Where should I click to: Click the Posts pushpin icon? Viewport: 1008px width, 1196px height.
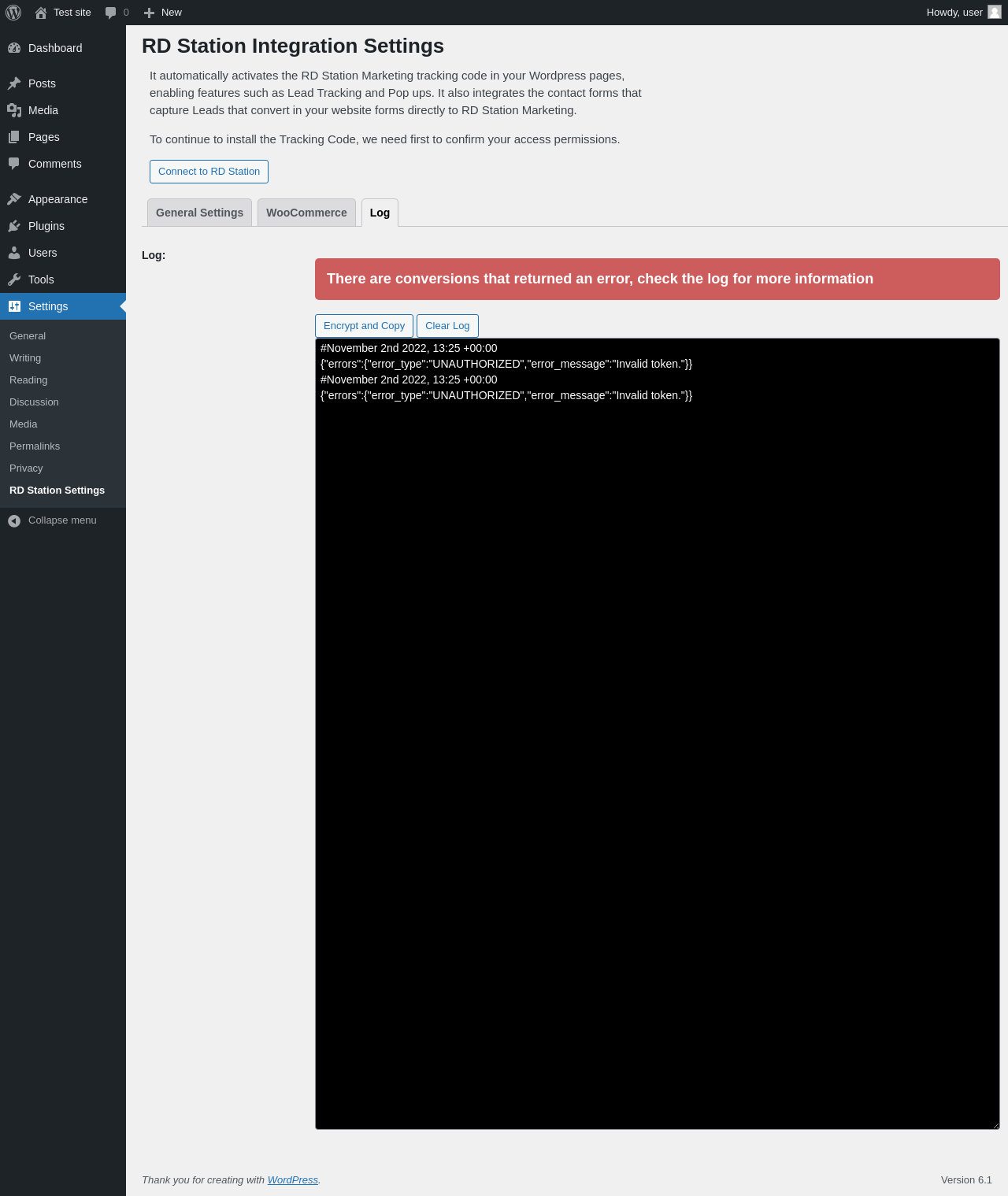click(14, 83)
